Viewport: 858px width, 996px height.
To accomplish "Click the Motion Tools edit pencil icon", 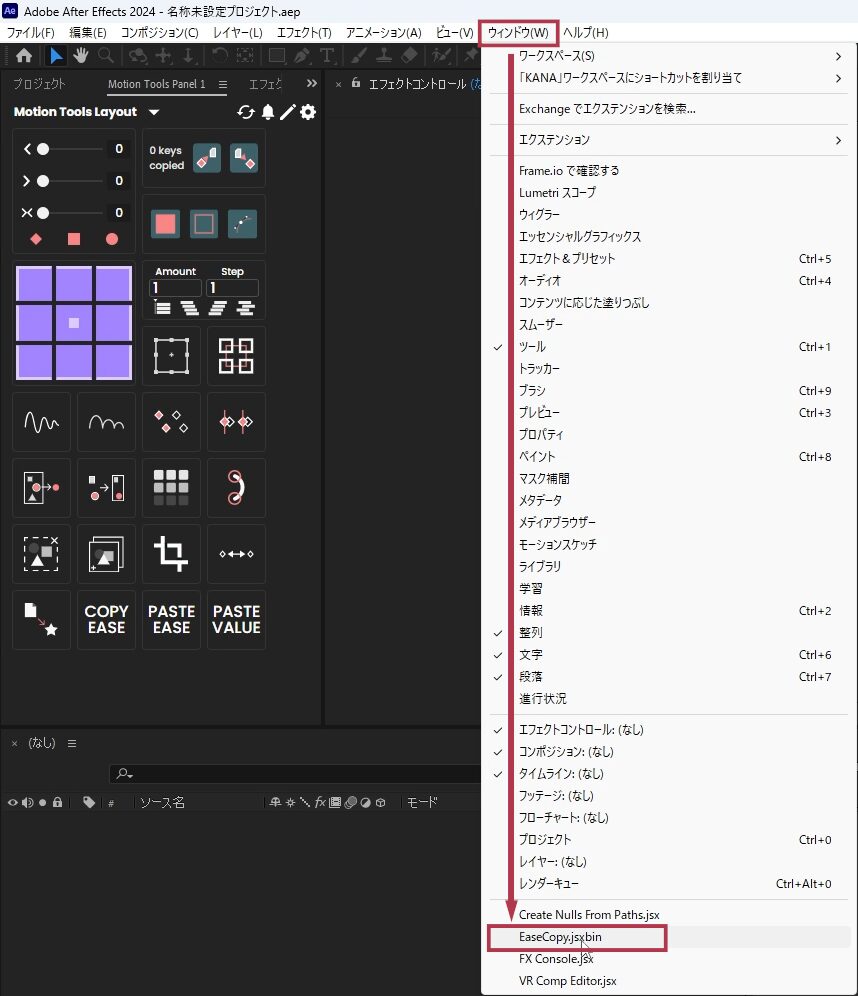I will click(x=288, y=112).
